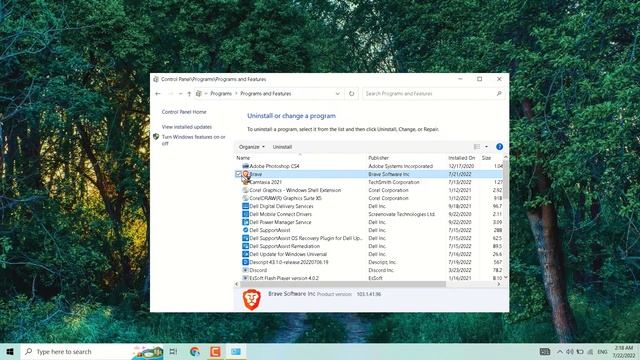This screenshot has width=640, height=360.
Task: Select the Camtasia 2021 row
Action: pyautogui.click(x=369, y=182)
